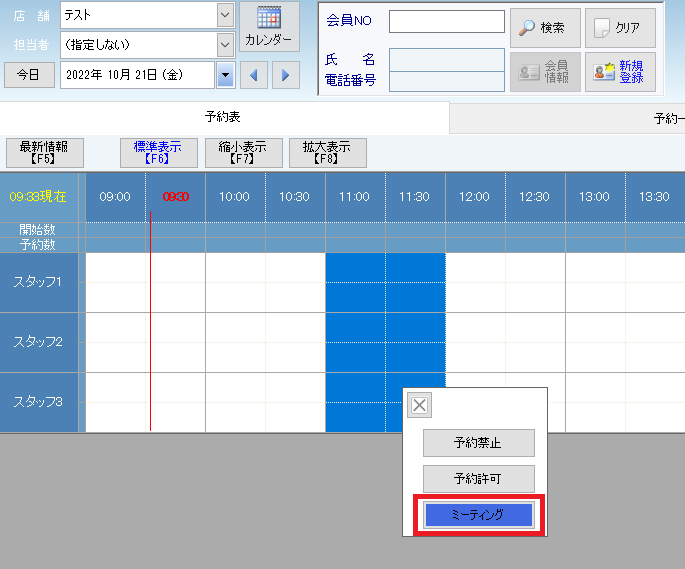This screenshot has height=569, width=685.
Task: Expand the 担当者 staff dropdown
Action: [225, 45]
